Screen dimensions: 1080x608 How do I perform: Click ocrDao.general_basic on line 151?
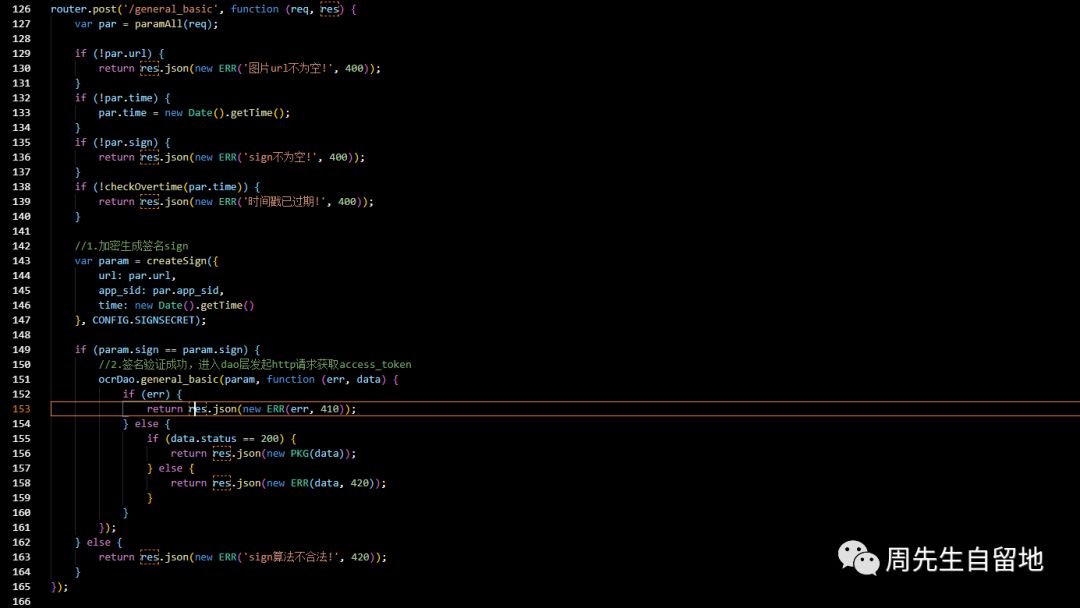point(154,378)
